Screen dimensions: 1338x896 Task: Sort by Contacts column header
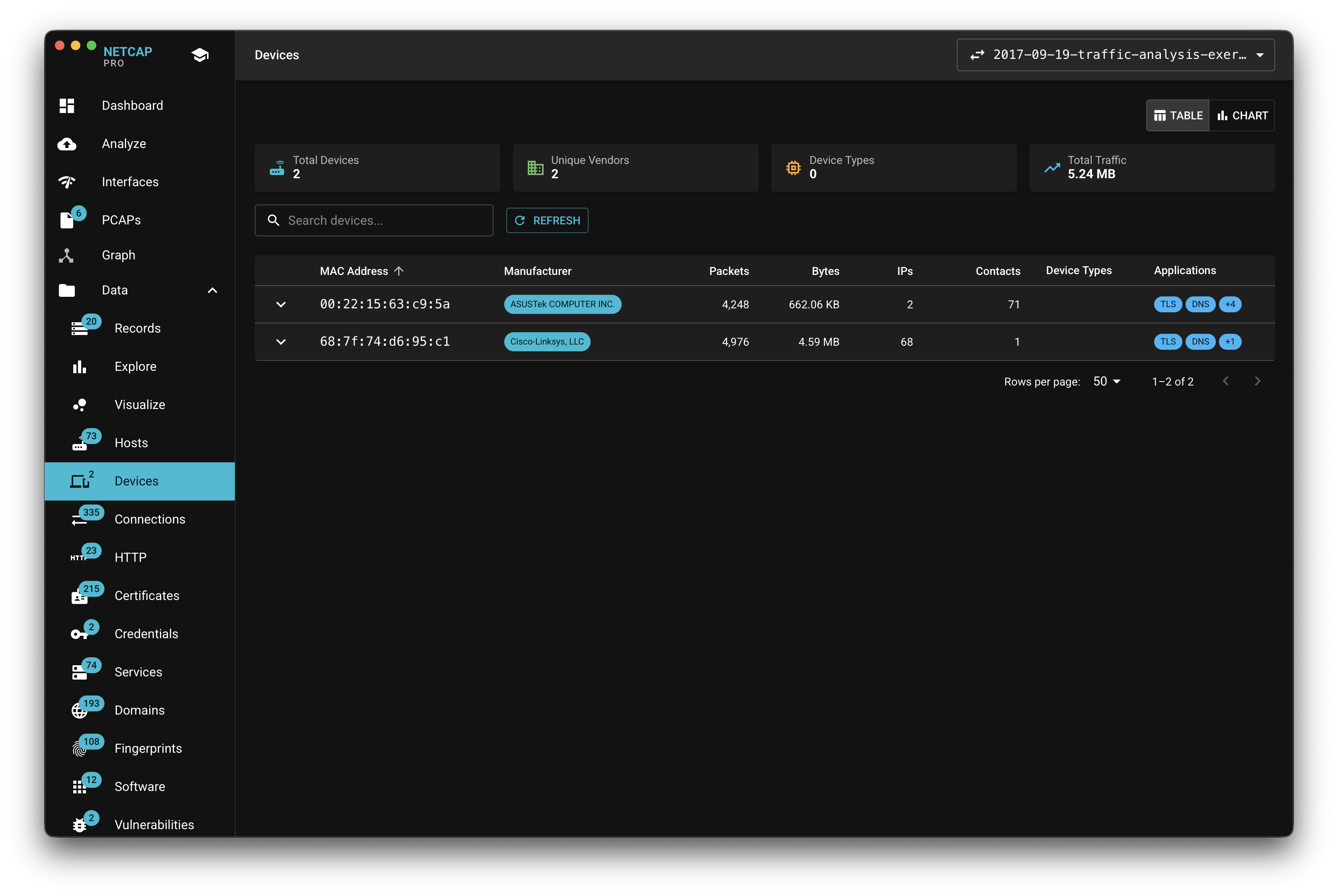[x=997, y=271]
